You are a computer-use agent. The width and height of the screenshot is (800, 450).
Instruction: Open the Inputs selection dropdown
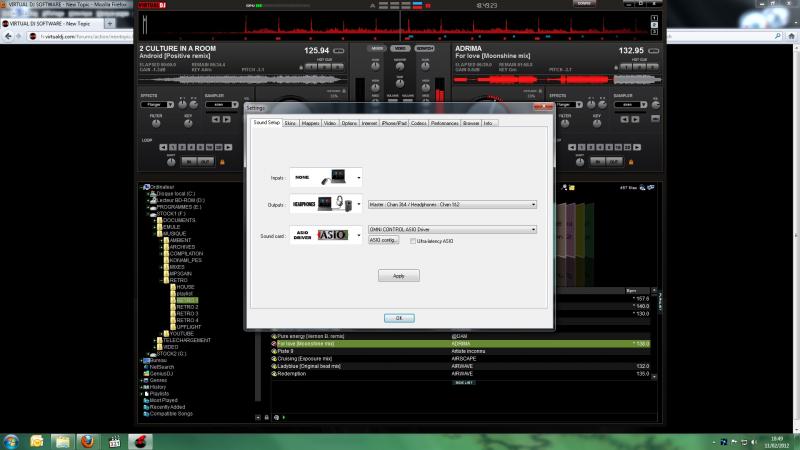(x=359, y=177)
